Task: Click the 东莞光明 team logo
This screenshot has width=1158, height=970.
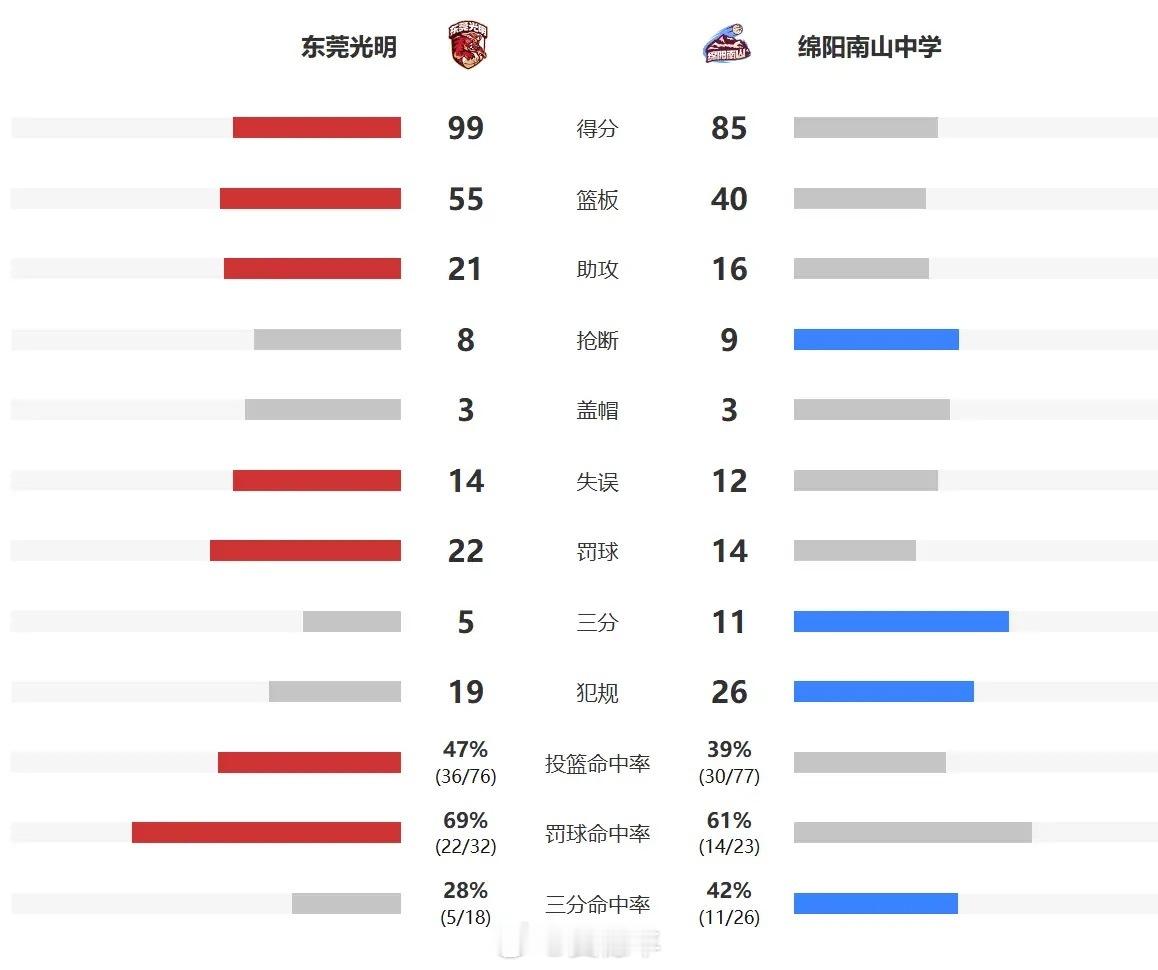Action: coord(468,46)
